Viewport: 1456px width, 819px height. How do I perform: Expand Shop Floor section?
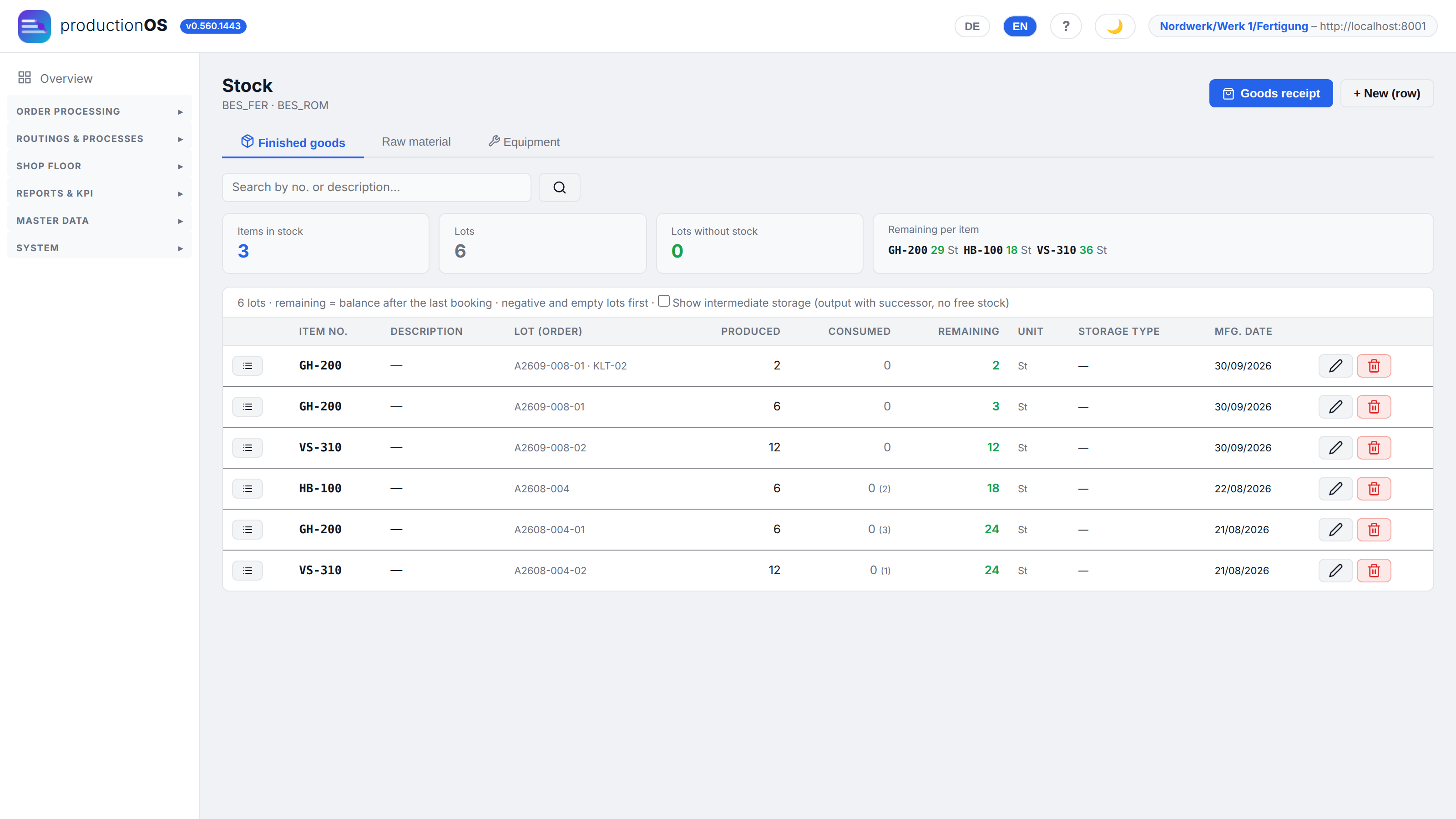(100, 166)
